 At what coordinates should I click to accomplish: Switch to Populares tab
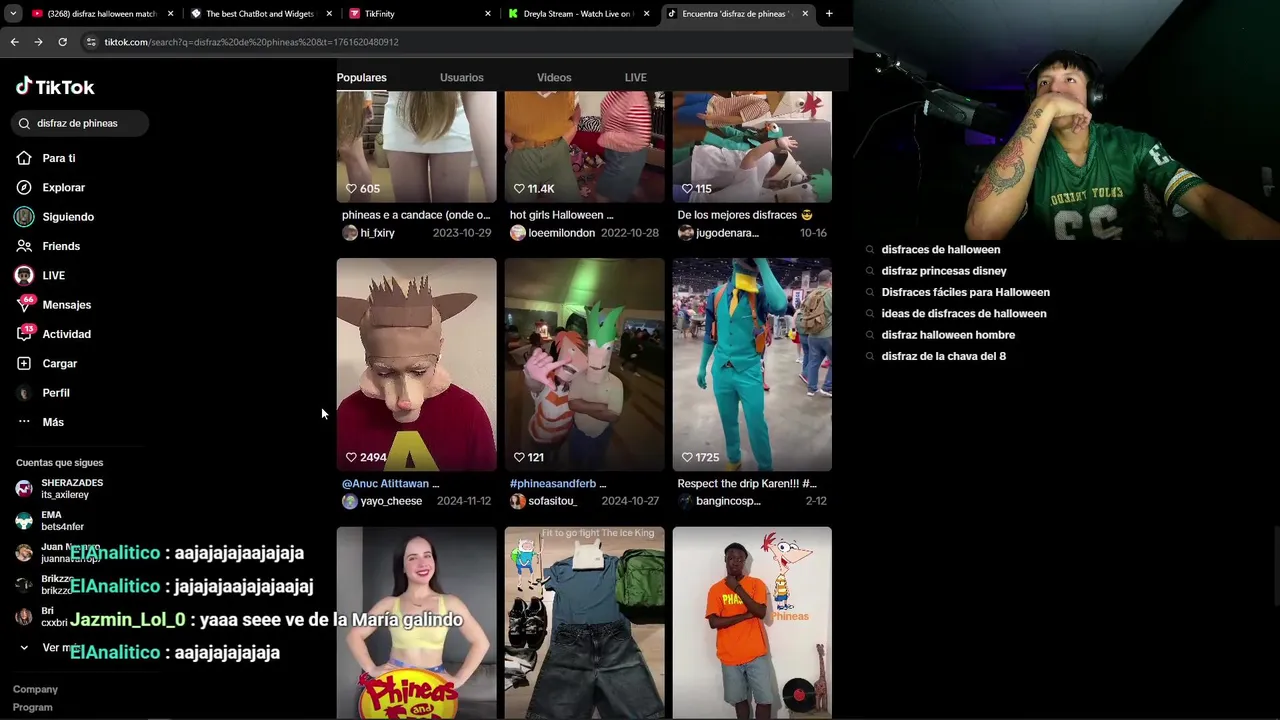click(x=361, y=77)
